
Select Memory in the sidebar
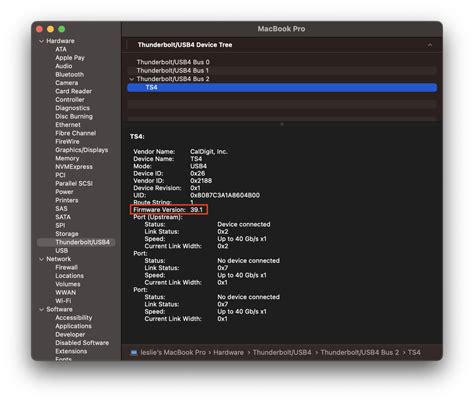[x=67, y=158]
